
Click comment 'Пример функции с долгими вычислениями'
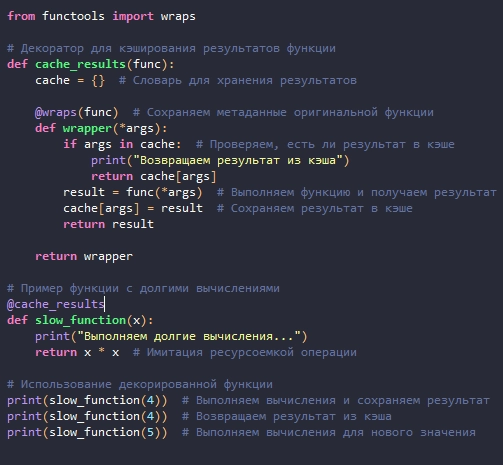click(143, 288)
